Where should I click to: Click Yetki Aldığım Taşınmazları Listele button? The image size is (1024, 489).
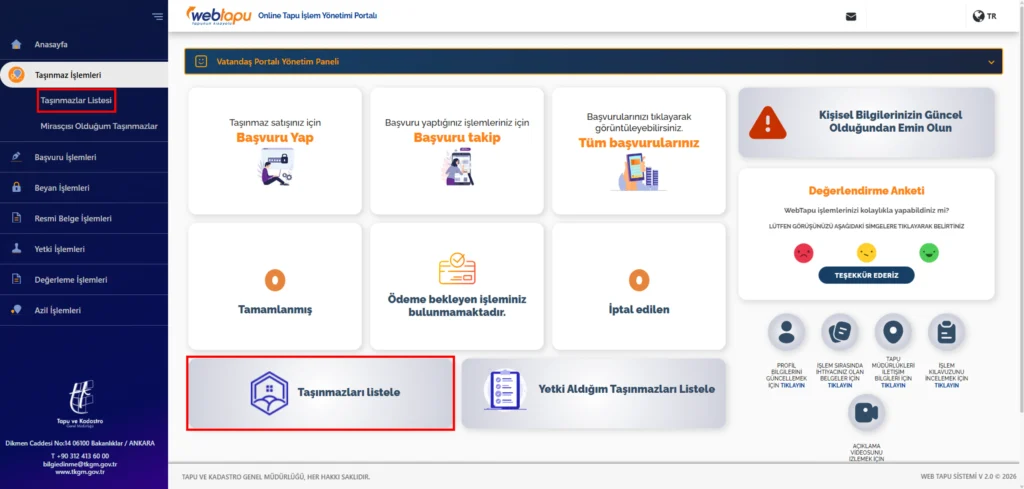[x=594, y=393]
